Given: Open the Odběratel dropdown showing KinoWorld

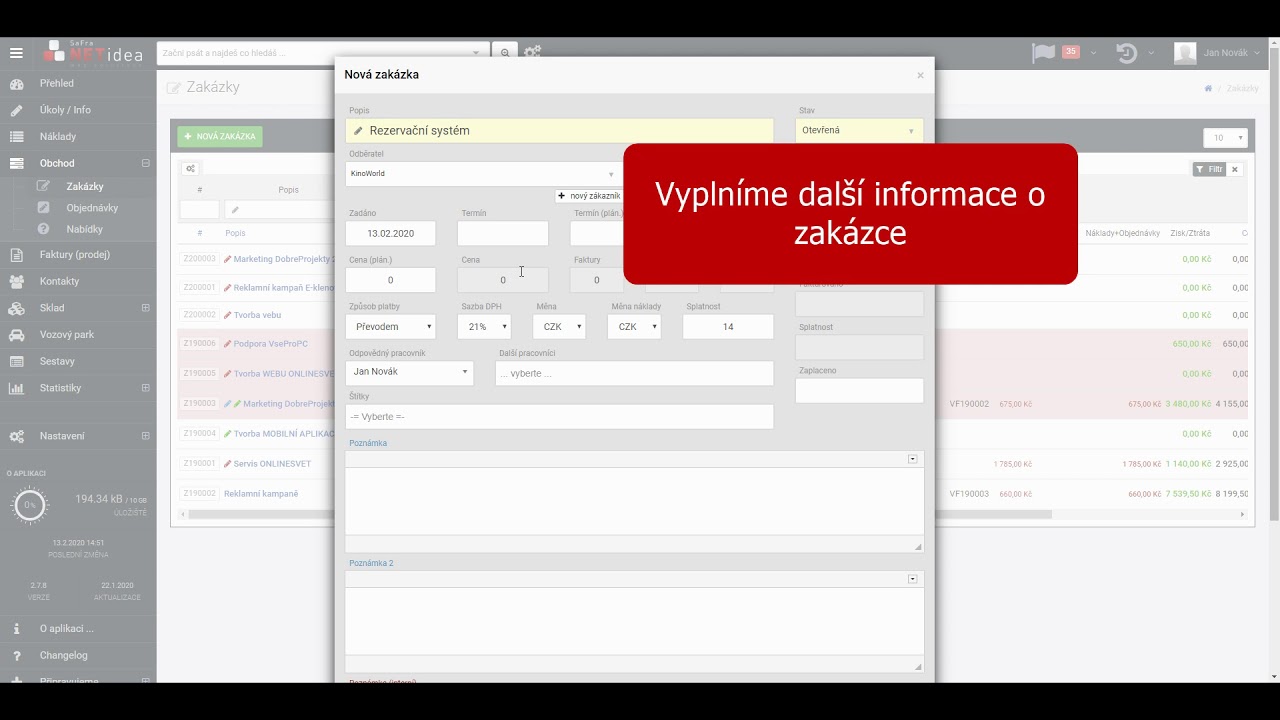Looking at the screenshot, I should coord(483,174).
